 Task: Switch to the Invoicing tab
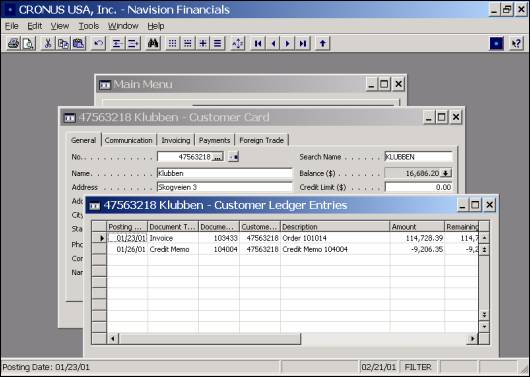click(175, 140)
